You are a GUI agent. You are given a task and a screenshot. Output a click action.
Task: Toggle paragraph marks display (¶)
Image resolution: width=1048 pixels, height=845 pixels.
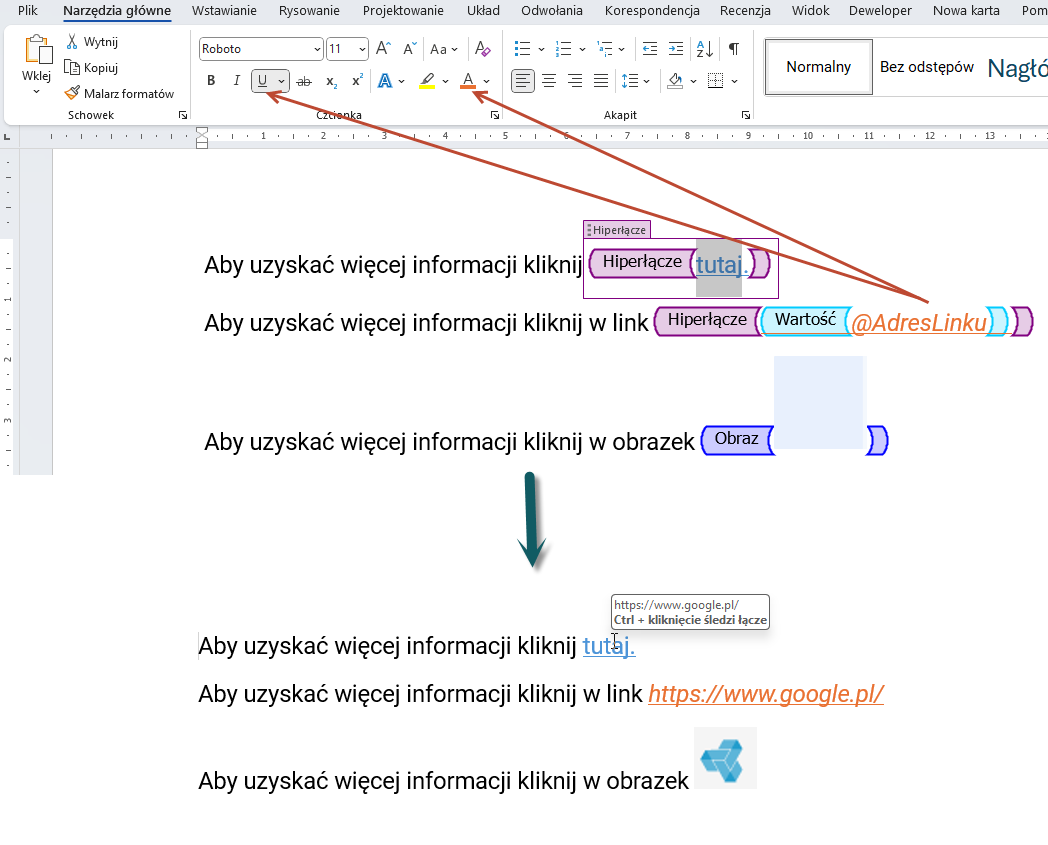click(x=734, y=49)
